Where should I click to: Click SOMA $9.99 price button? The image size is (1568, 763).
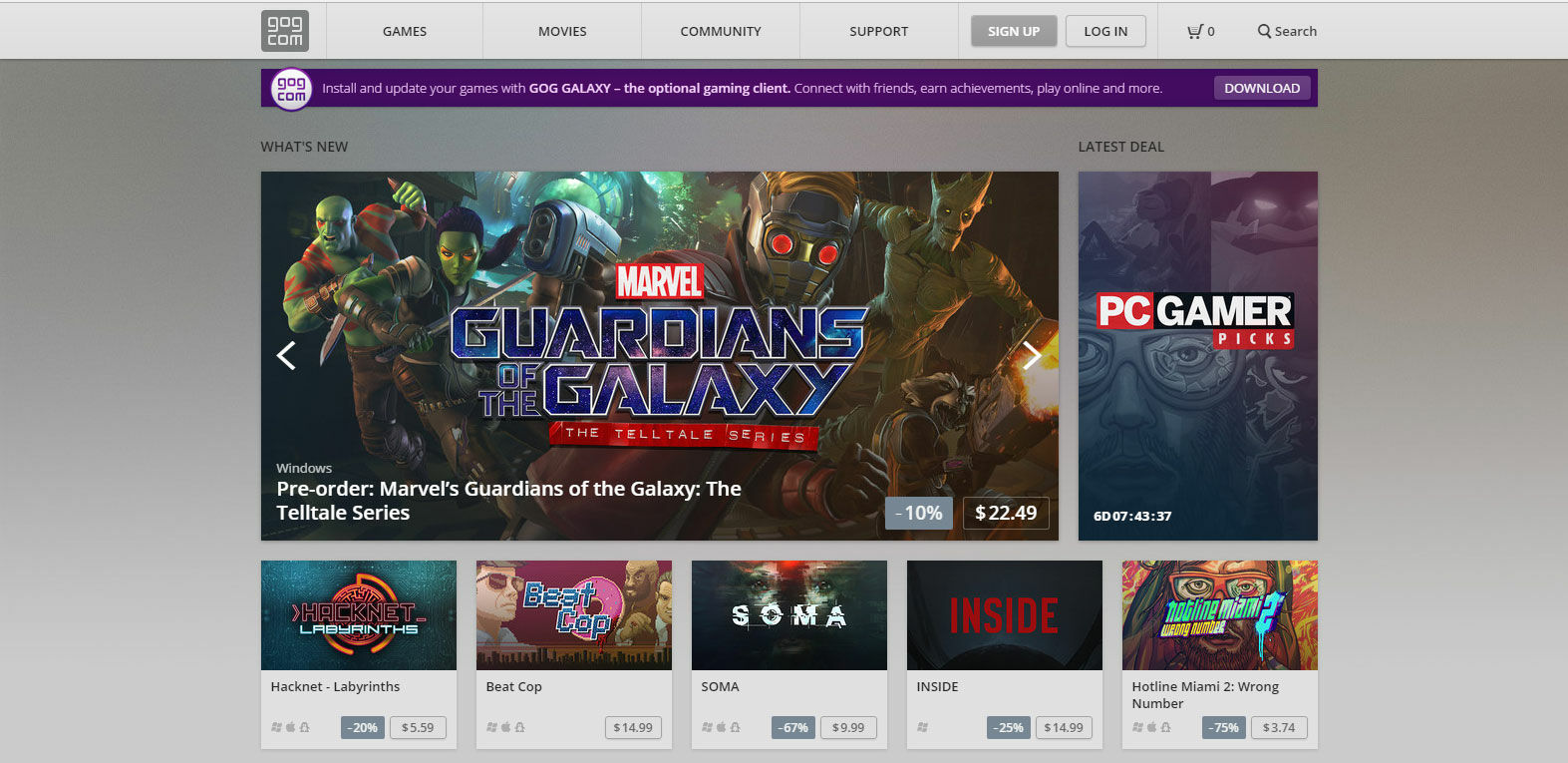(x=848, y=727)
